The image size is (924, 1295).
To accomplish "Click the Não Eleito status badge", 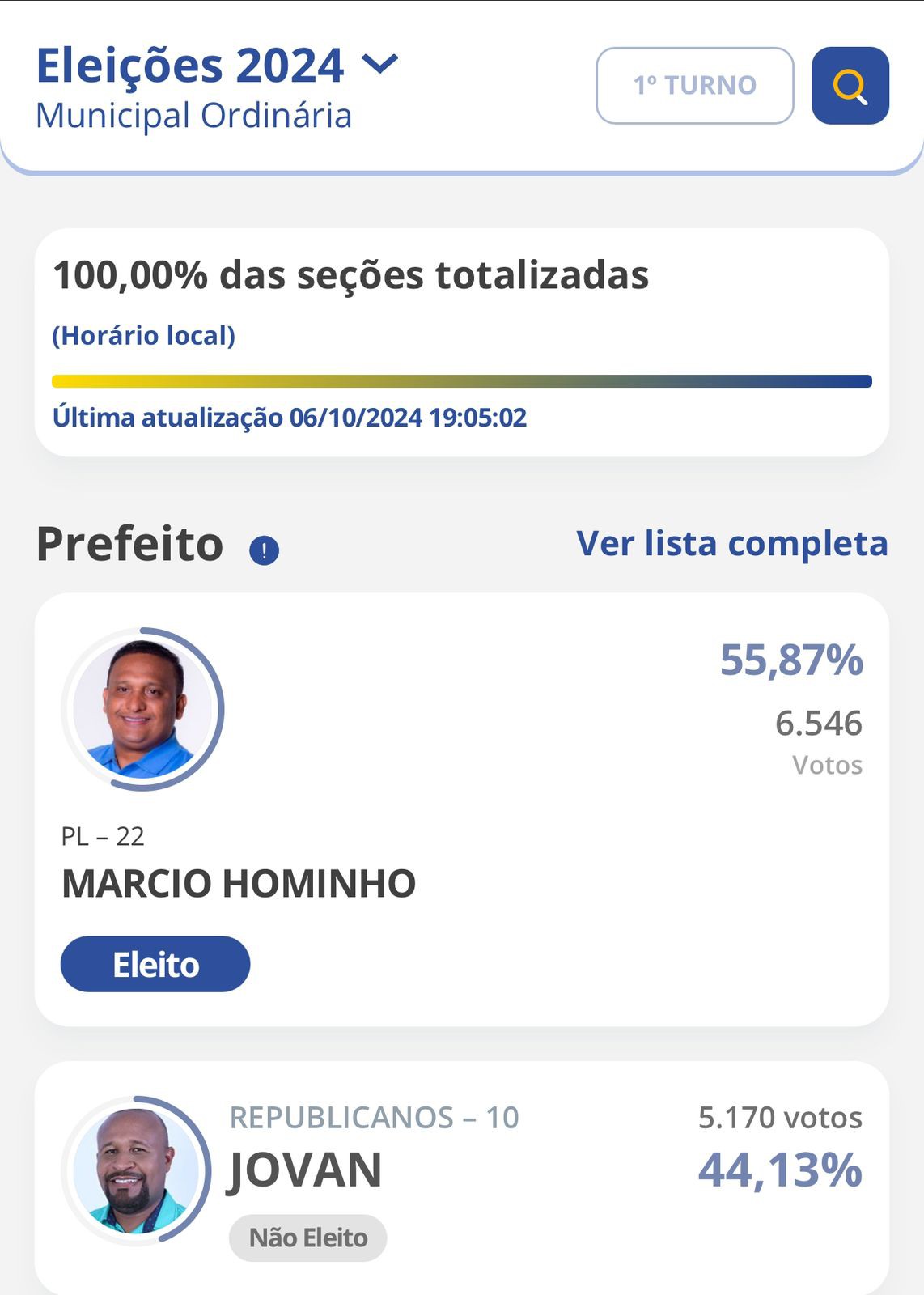I will pos(307,1238).
